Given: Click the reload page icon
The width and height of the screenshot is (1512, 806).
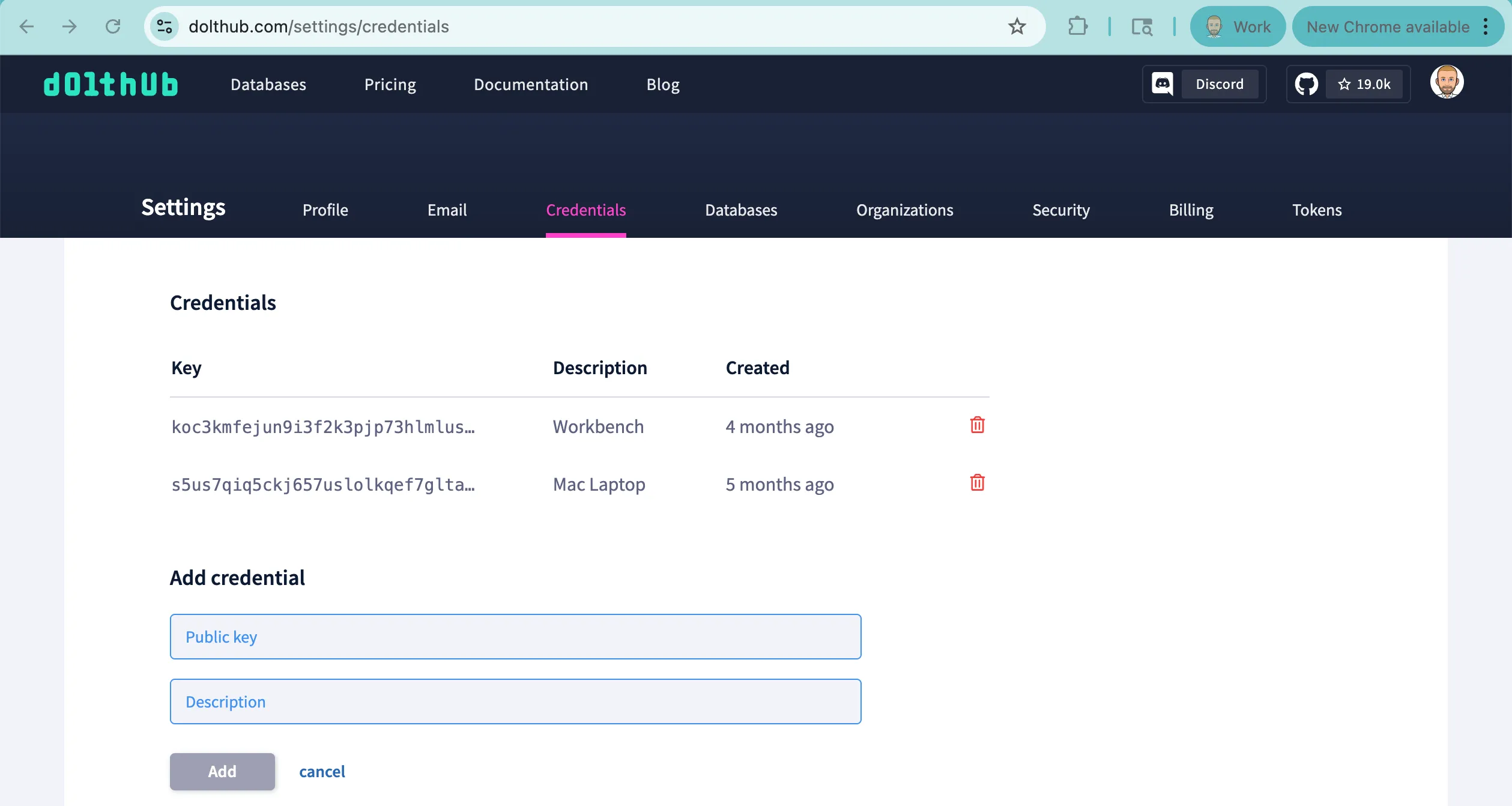Looking at the screenshot, I should click(113, 26).
